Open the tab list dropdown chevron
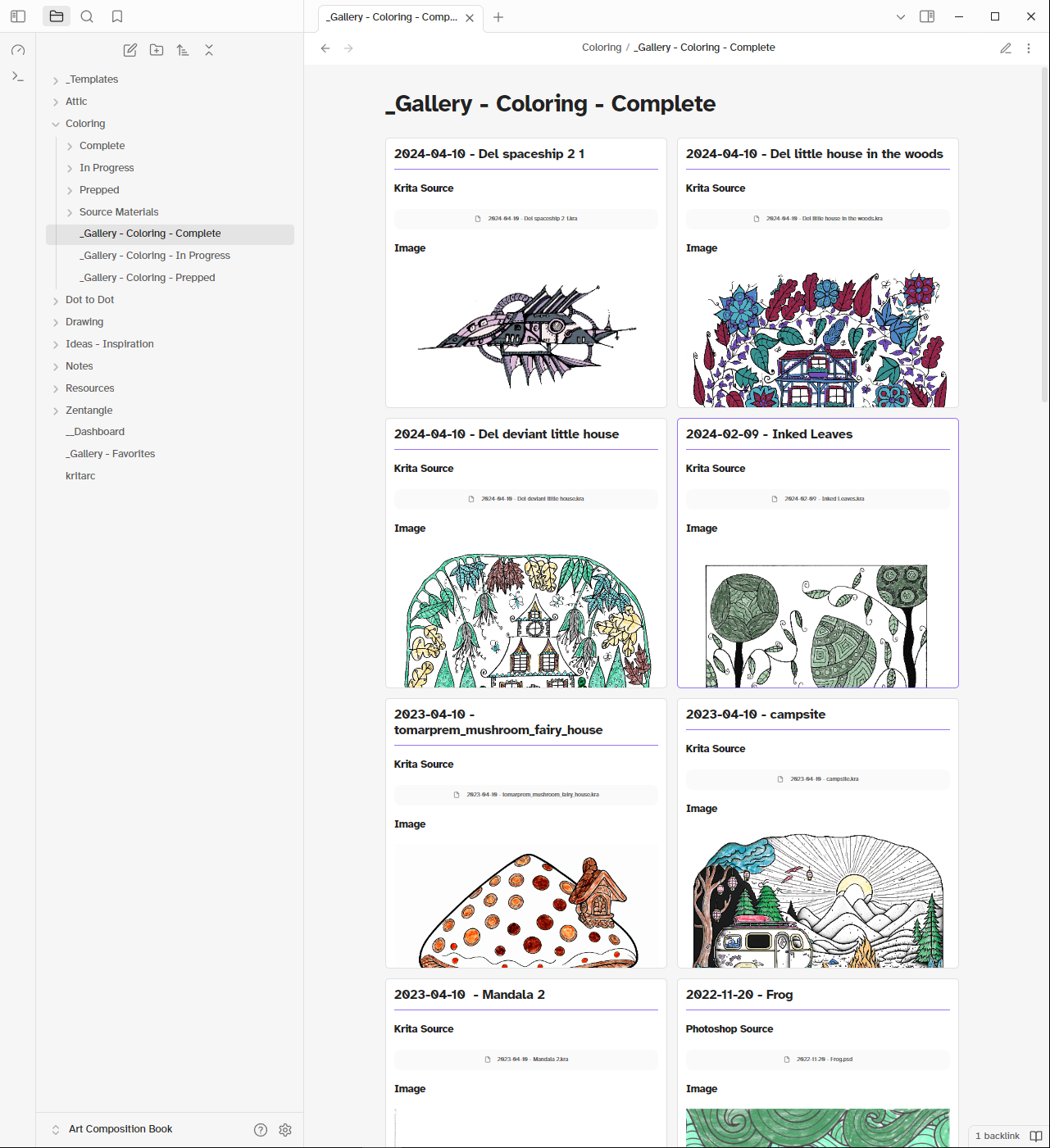The height and width of the screenshot is (1148, 1050). point(900,16)
